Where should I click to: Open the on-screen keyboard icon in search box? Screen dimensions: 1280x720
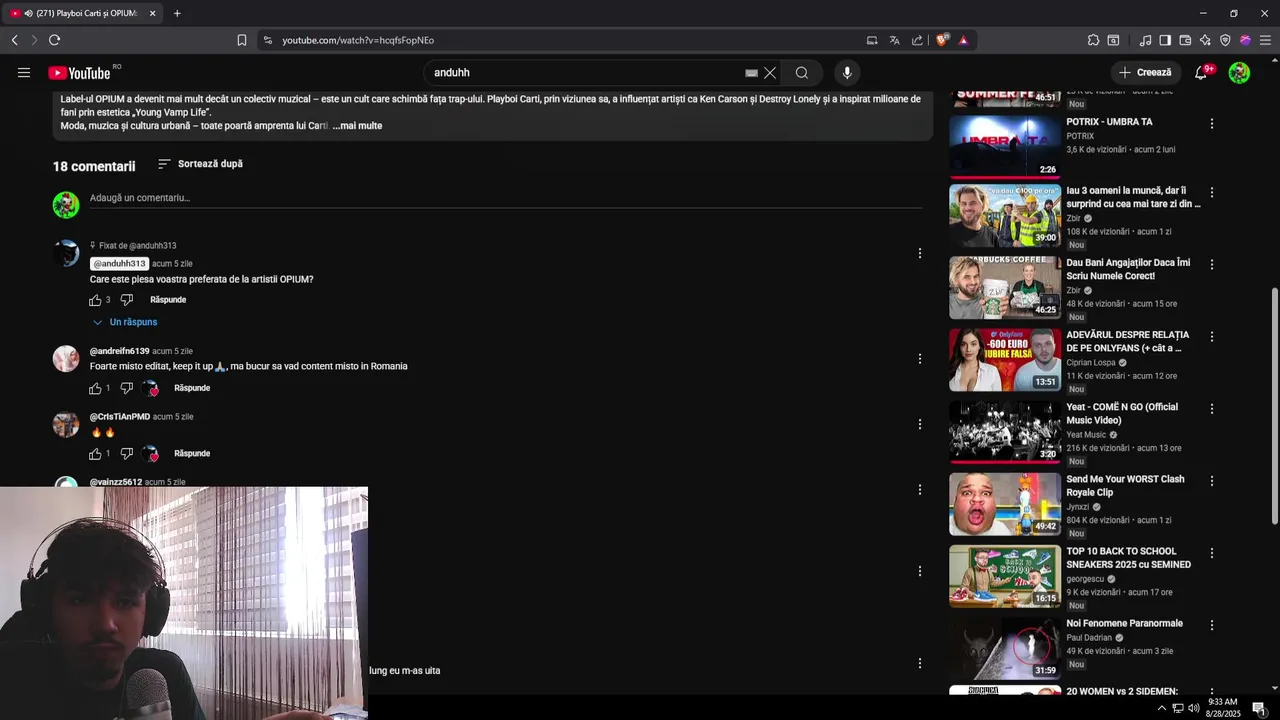(751, 73)
